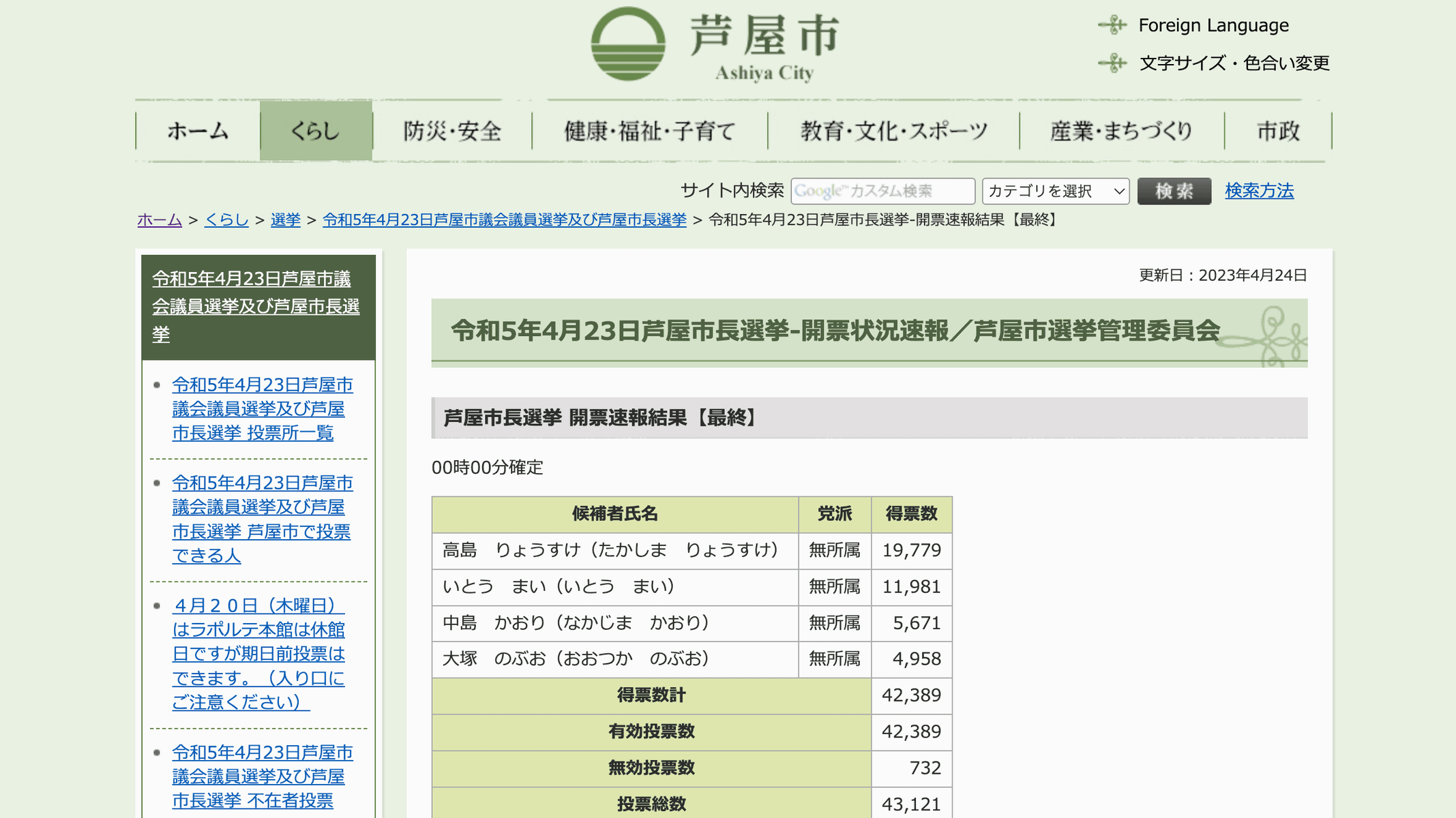
Task: Open the 市政 navigation tab
Action: click(1278, 131)
